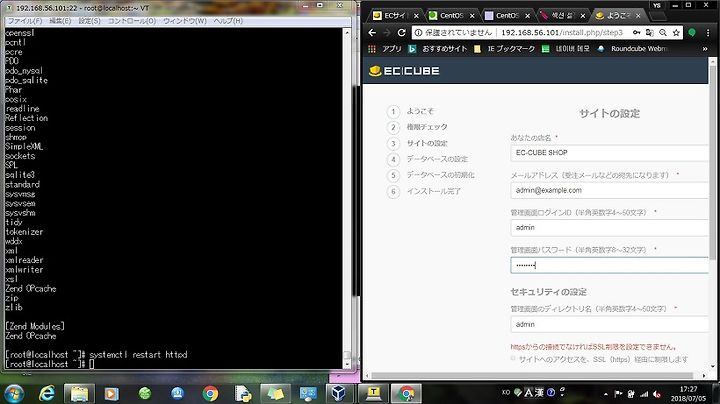The image size is (720, 404).
Task: Open the ウィンドウ(W) menu in the terminal
Action: pos(185,21)
